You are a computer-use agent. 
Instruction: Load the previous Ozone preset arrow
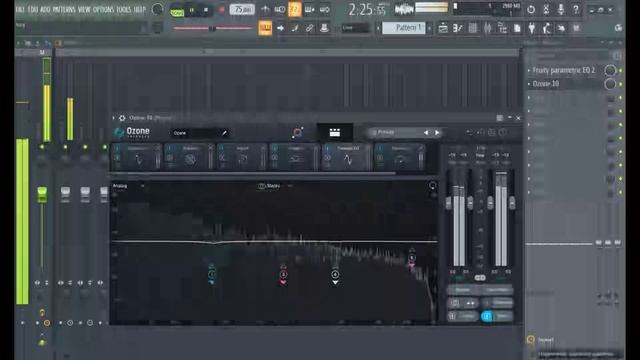426,133
